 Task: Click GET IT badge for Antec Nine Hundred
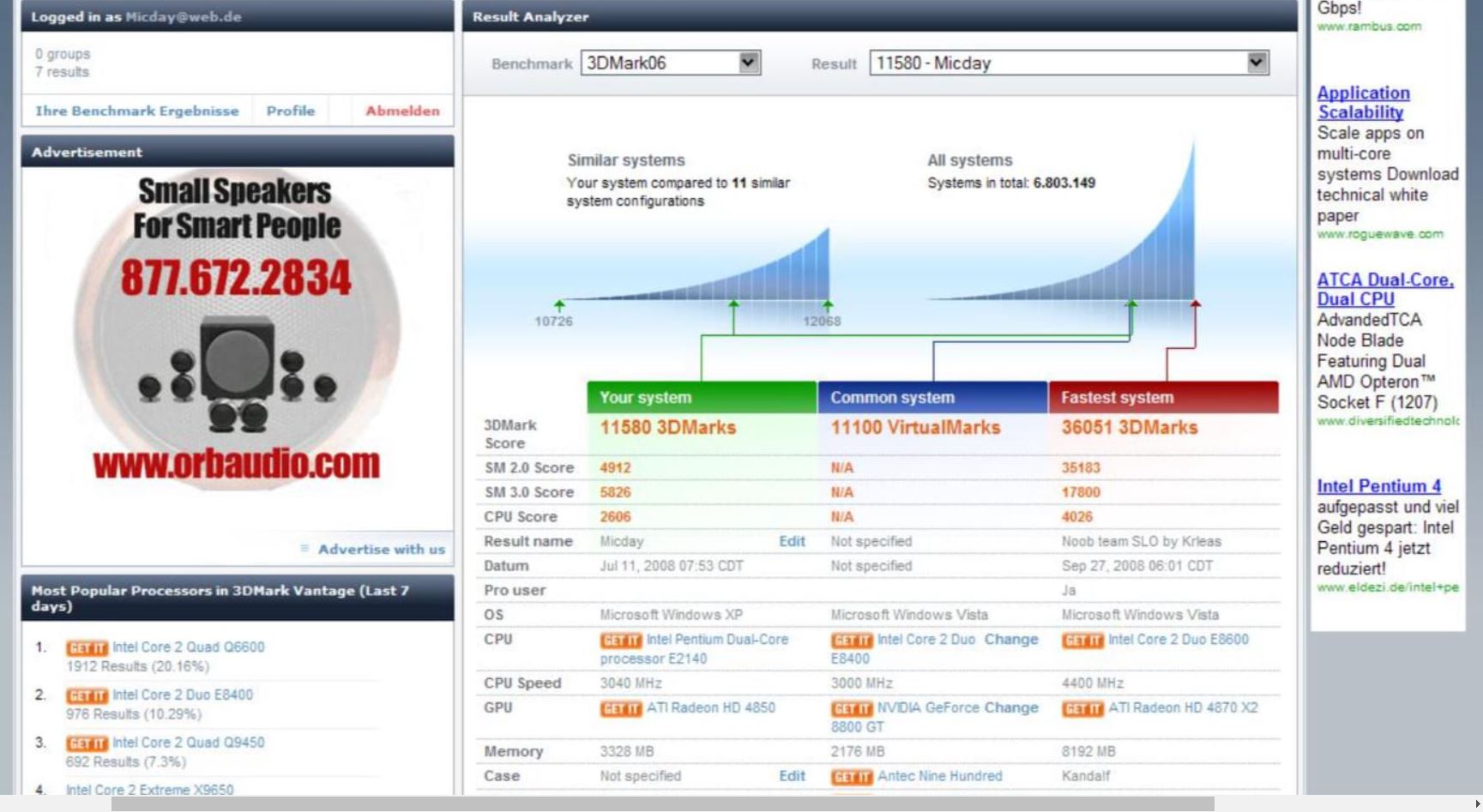(x=852, y=778)
